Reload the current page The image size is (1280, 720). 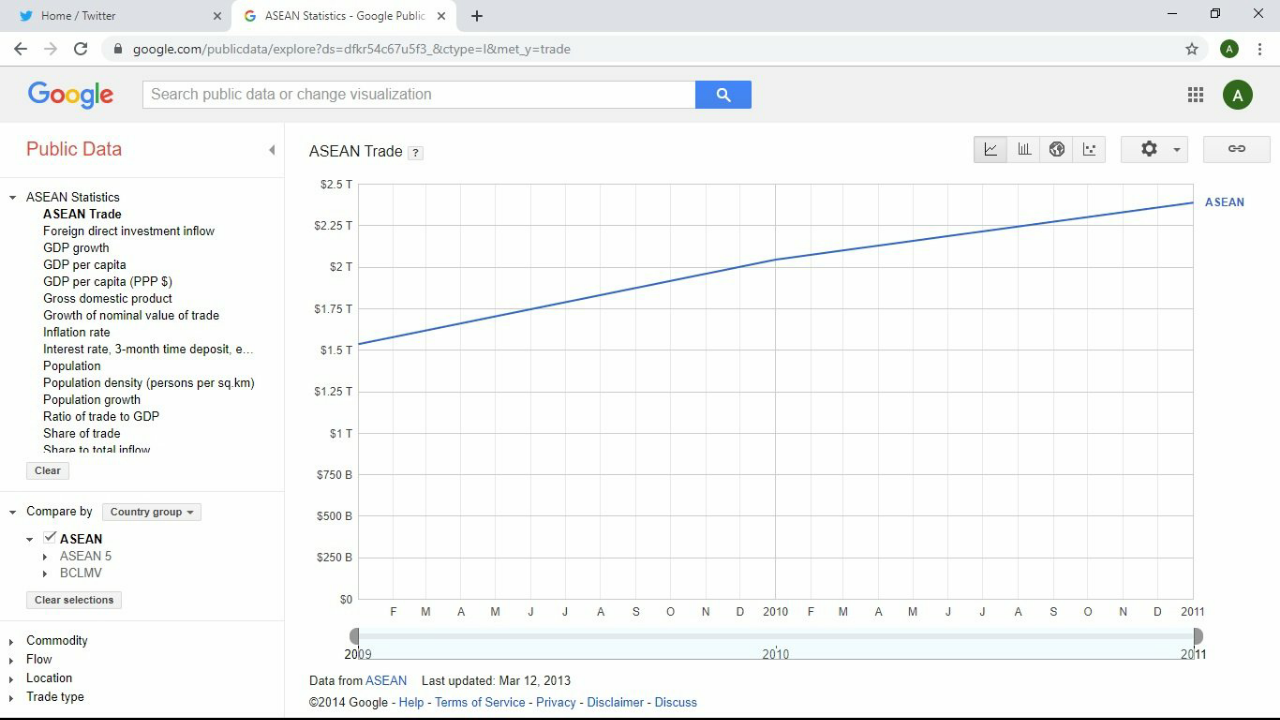point(81,49)
